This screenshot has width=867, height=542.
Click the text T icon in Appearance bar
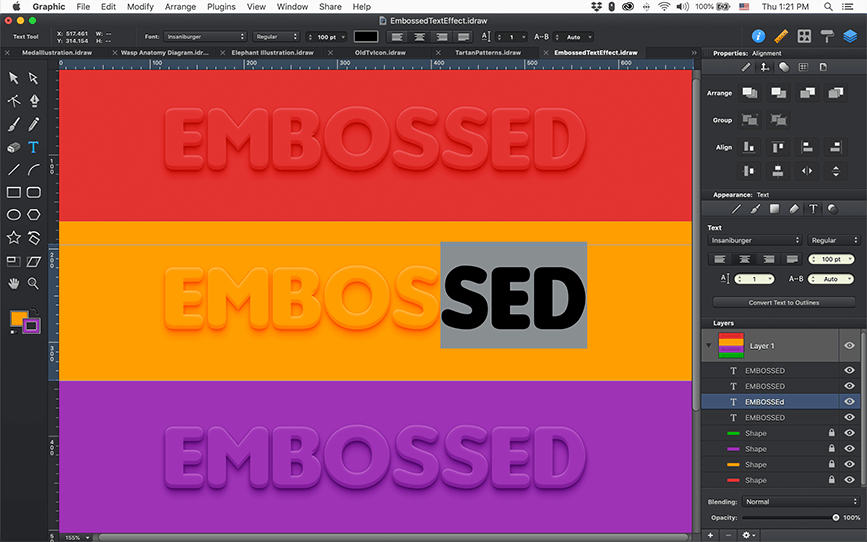click(813, 209)
